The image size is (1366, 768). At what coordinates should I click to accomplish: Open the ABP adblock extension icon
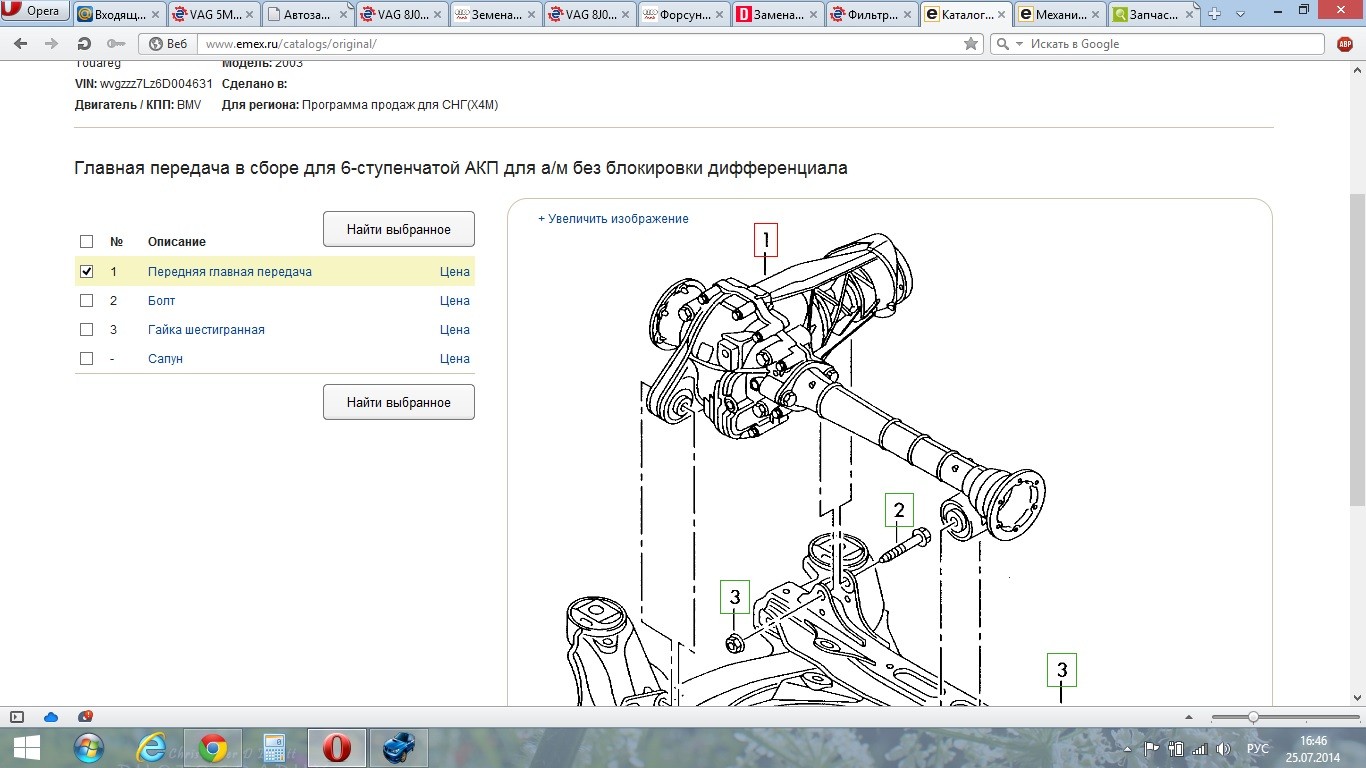click(x=1345, y=44)
